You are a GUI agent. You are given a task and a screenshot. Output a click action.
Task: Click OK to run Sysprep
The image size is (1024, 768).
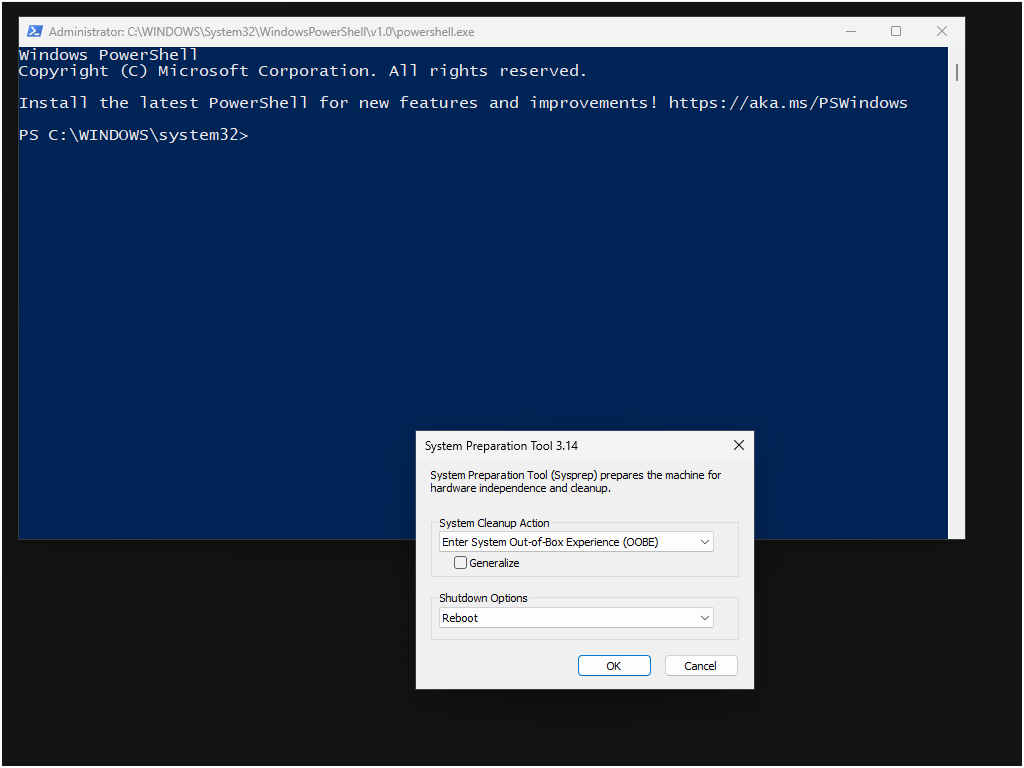[613, 665]
